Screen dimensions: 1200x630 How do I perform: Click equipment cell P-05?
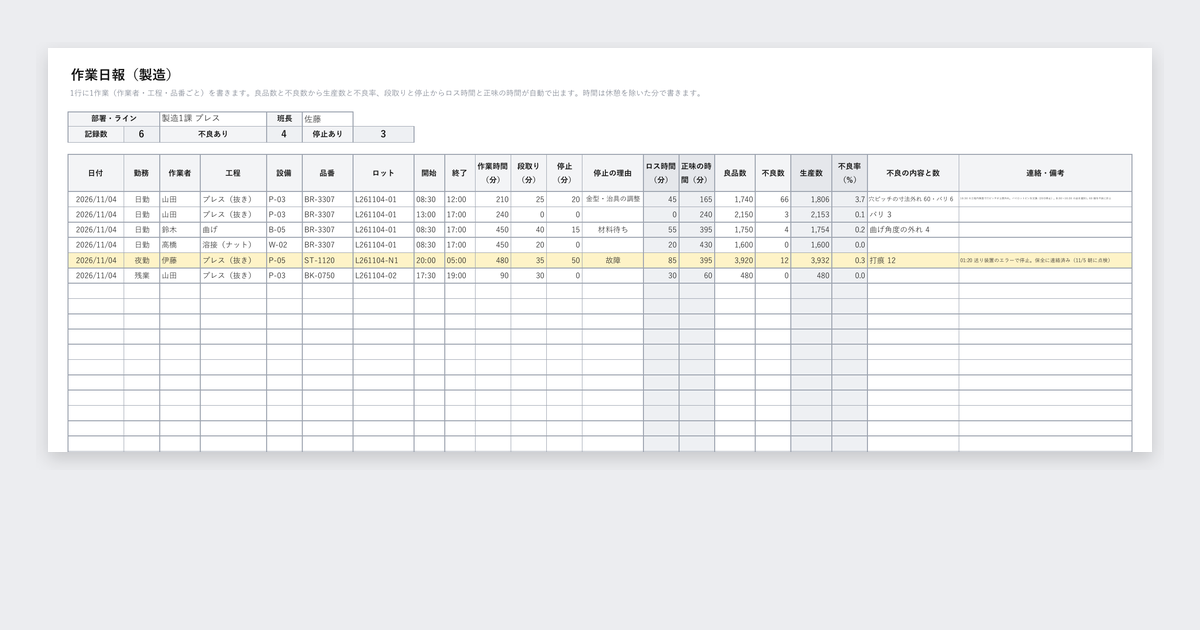click(x=284, y=260)
